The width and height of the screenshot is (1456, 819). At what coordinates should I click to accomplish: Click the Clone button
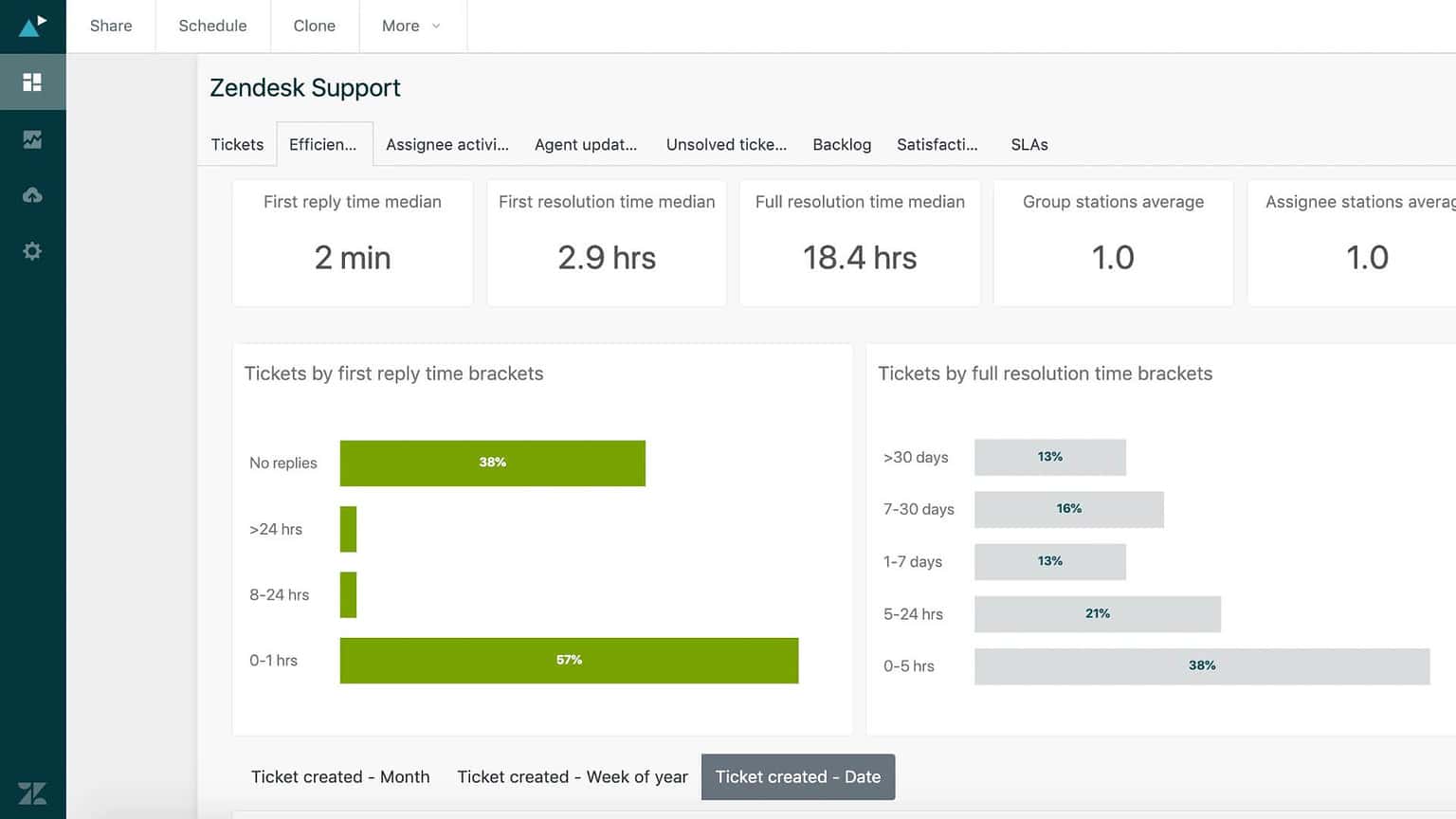[314, 26]
